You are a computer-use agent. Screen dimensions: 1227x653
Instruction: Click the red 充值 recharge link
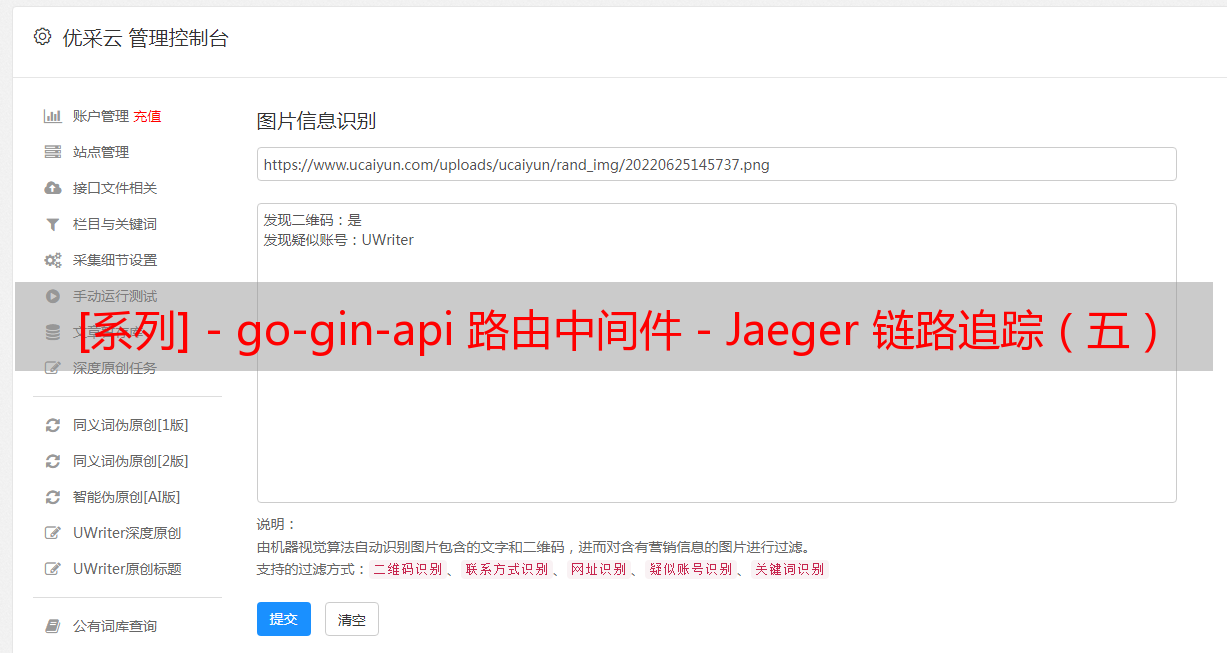click(147, 116)
